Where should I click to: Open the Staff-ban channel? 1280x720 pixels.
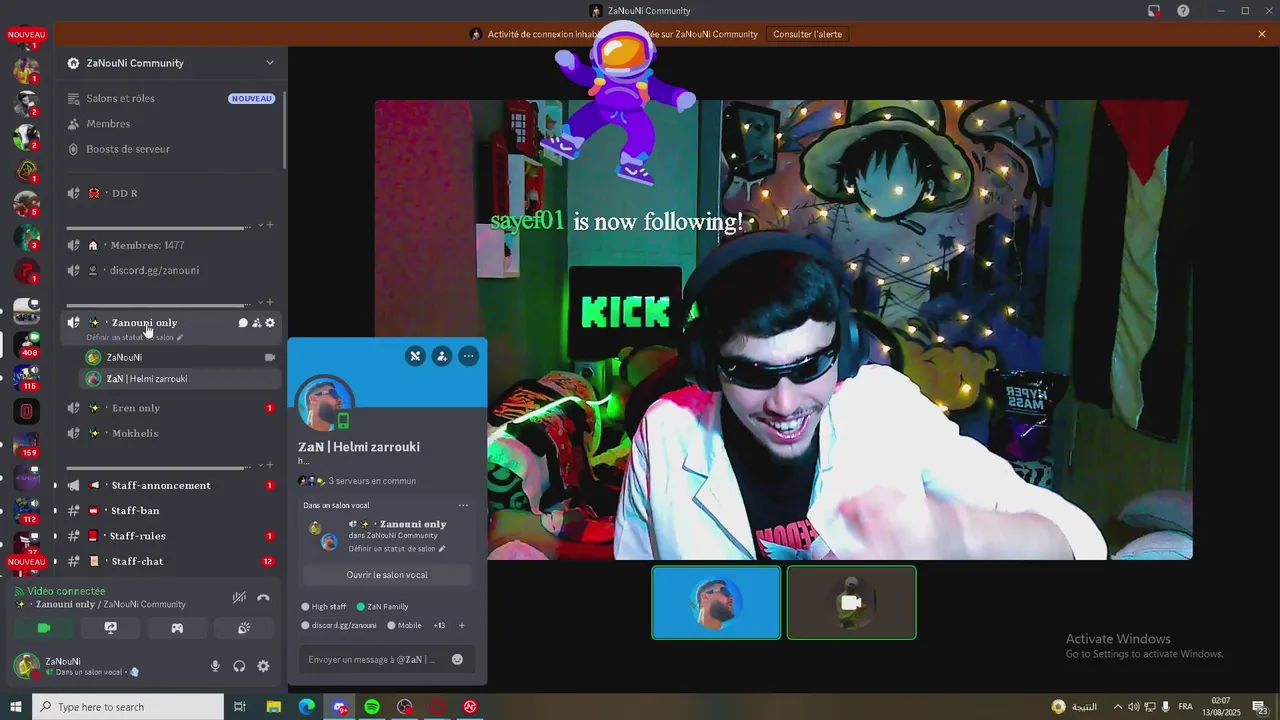[171, 510]
